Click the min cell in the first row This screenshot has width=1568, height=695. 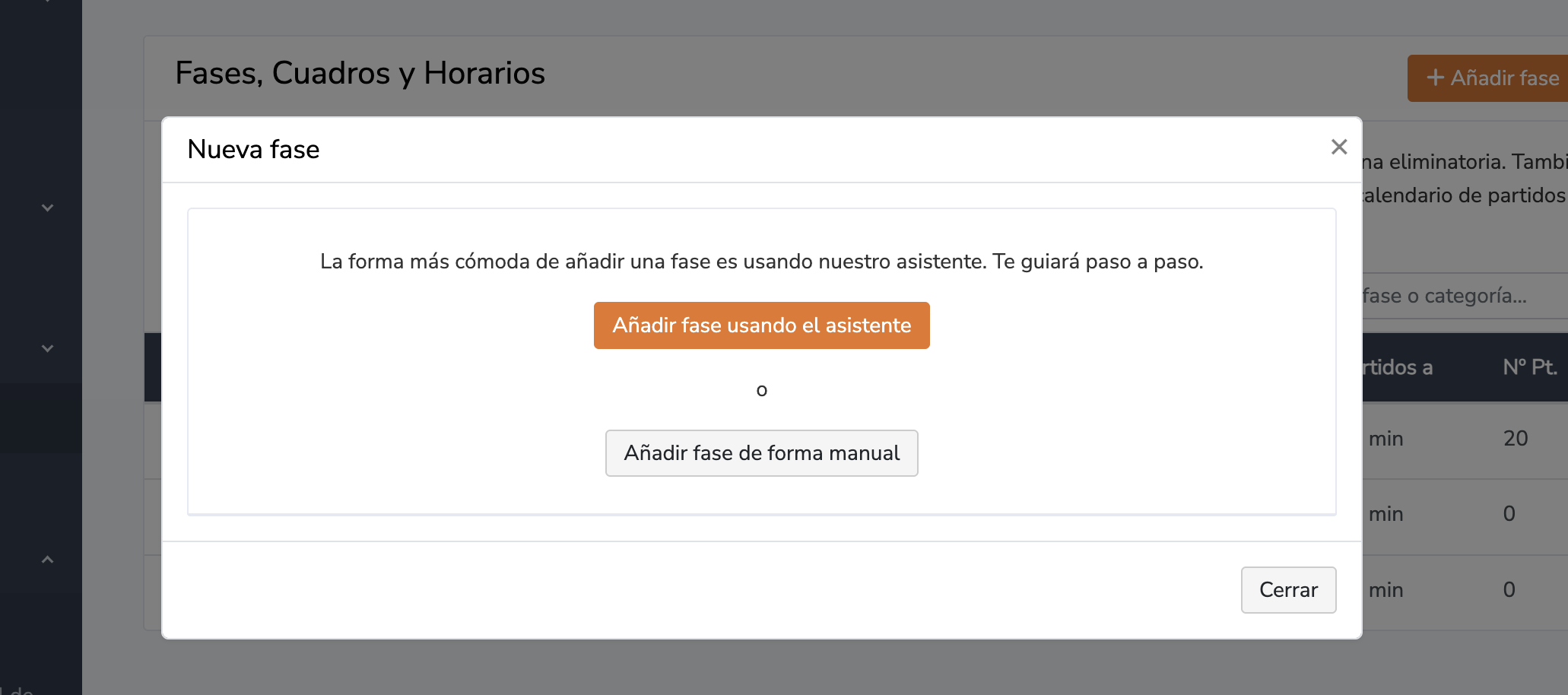pos(1385,439)
